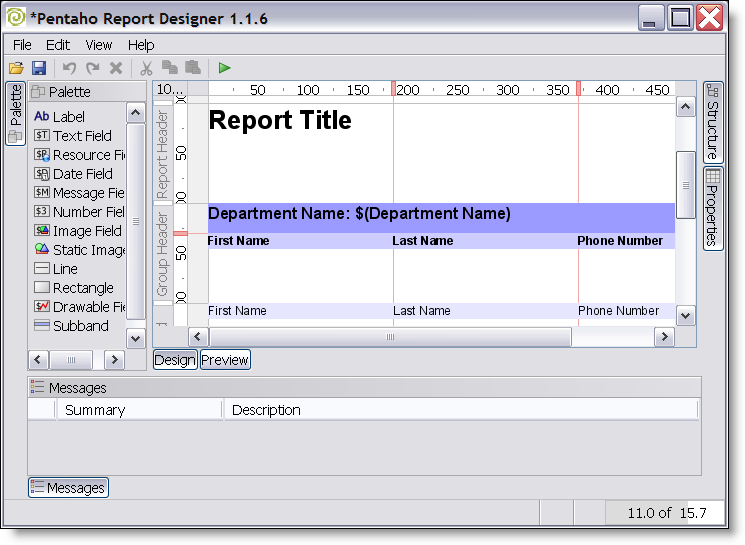Click the Copy icon in the toolbar
The height and width of the screenshot is (545, 745).
(170, 67)
